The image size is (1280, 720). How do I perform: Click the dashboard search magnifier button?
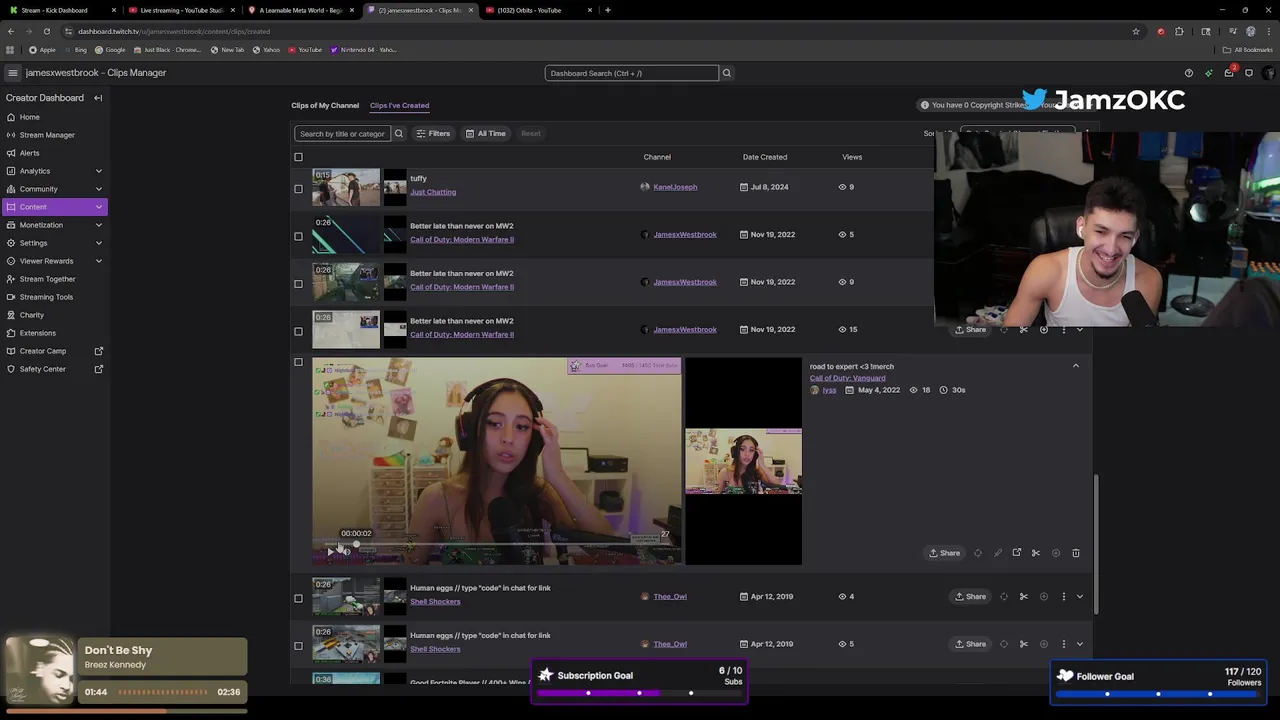tap(727, 73)
